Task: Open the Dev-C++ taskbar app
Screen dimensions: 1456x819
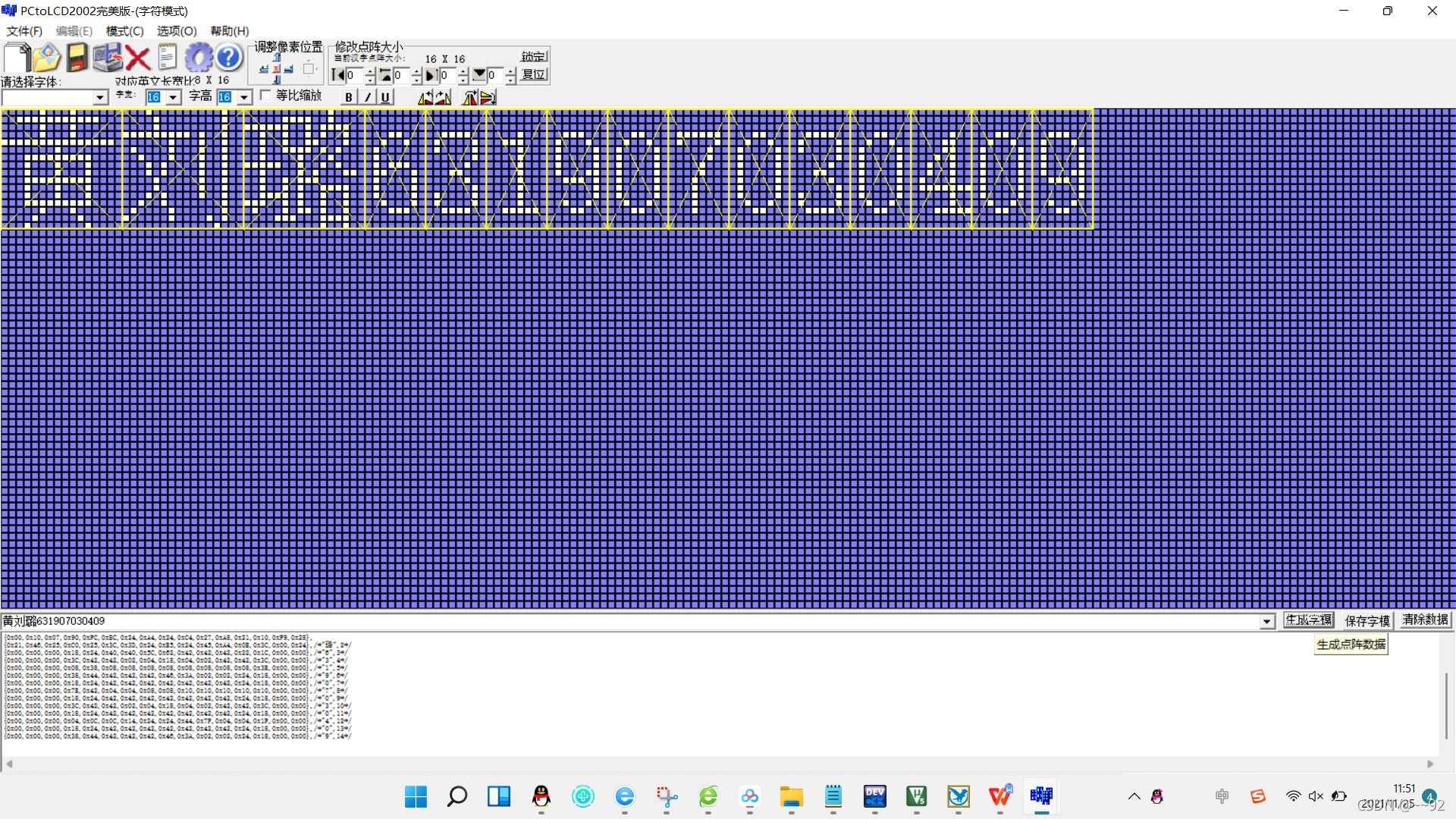Action: click(x=875, y=796)
